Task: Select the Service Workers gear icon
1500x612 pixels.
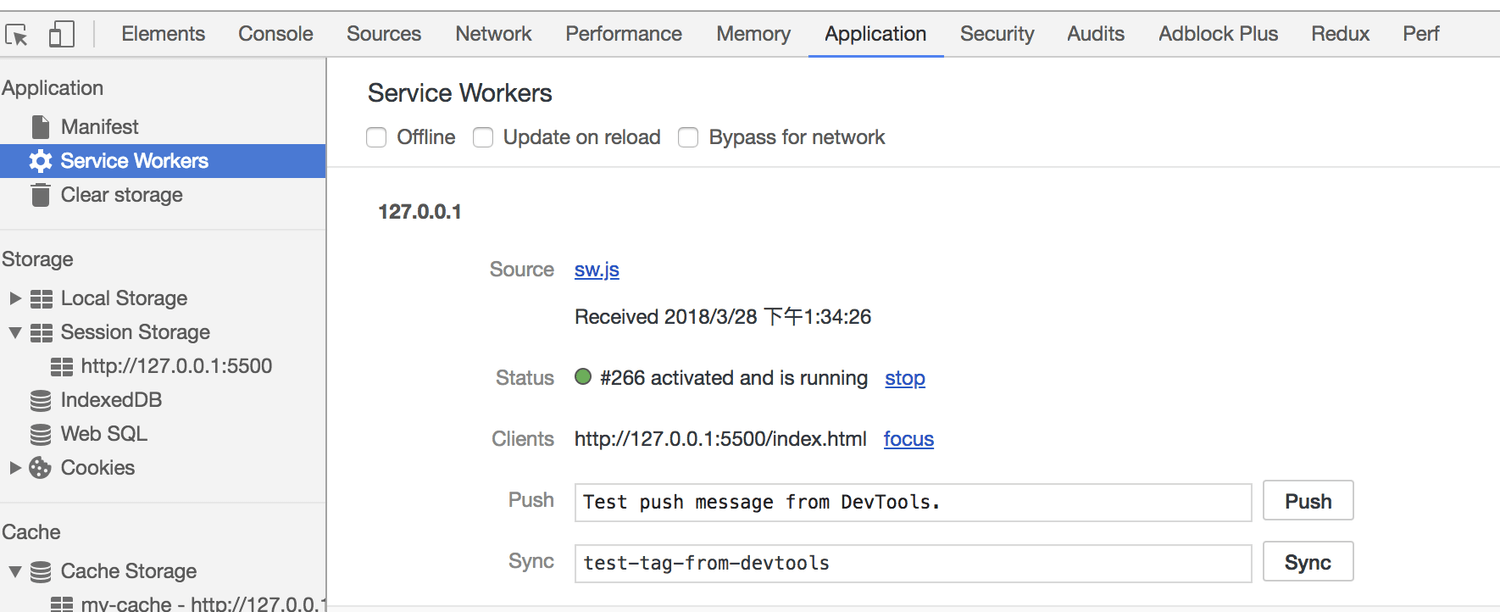Action: click(x=40, y=161)
